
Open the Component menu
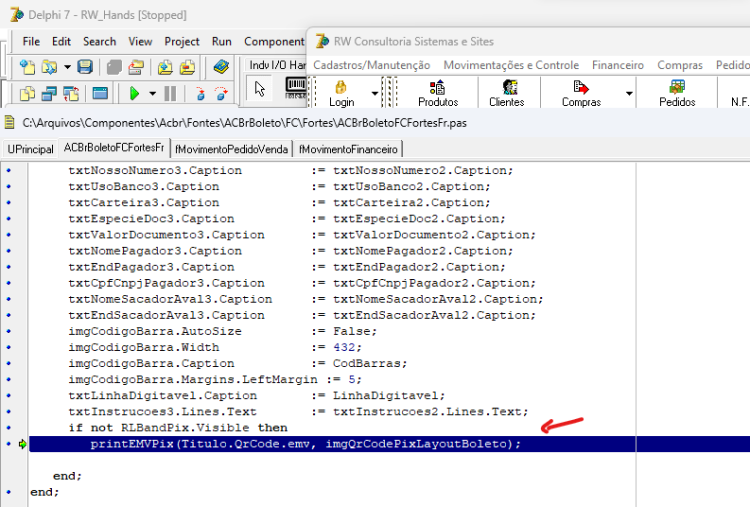274,42
